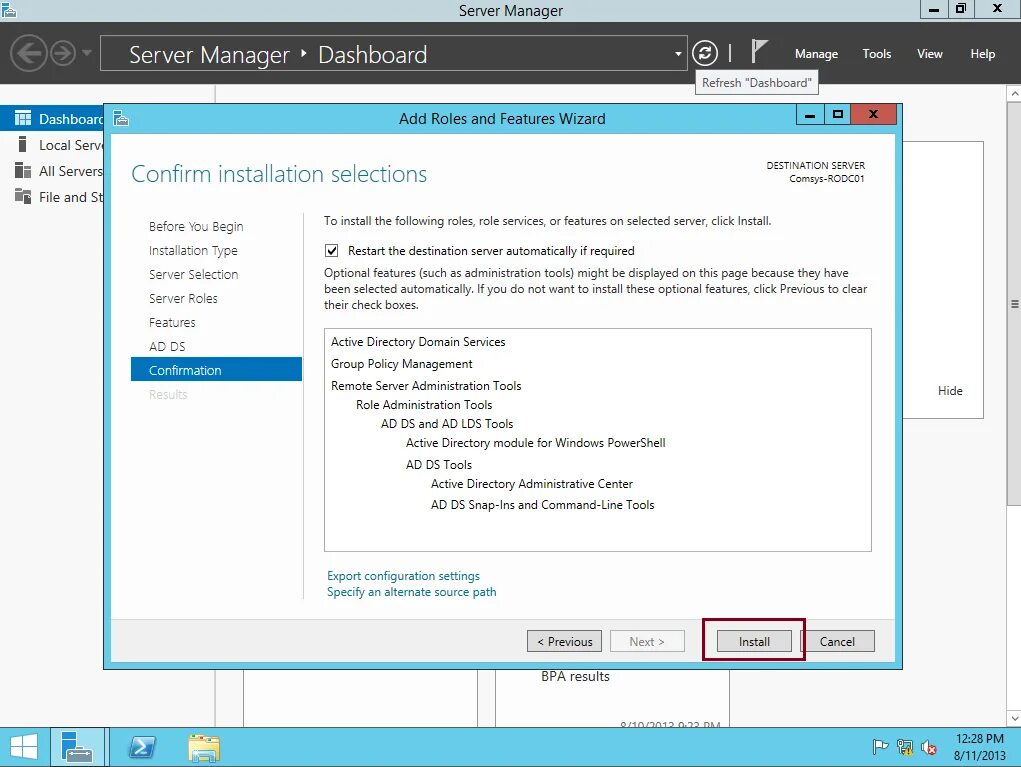Screen dimensions: 1021x767
Task: Select AD DS and AD LDS Tools entry
Action: click(x=447, y=424)
